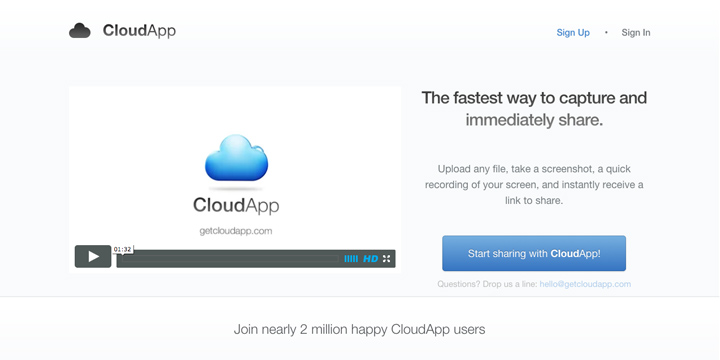
Task: Click the blue cloud video thumbnail
Action: coord(236,158)
